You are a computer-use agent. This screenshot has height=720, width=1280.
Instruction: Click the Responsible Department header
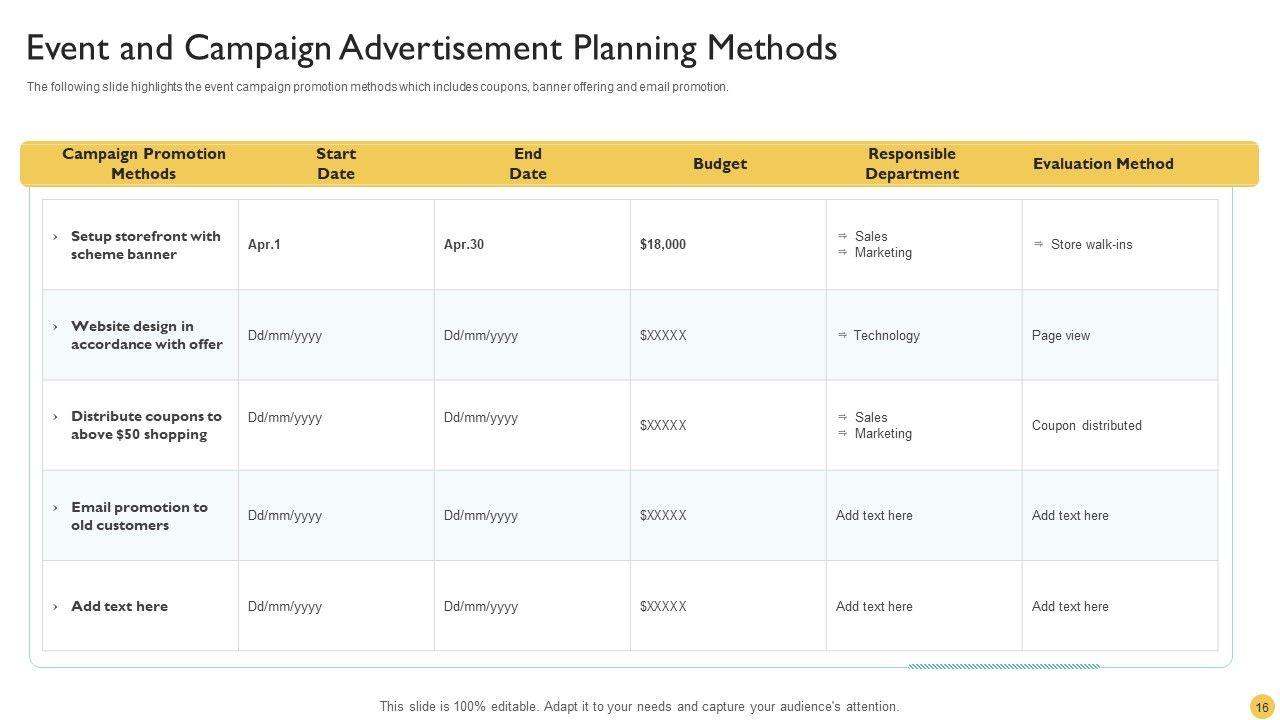tap(911, 163)
